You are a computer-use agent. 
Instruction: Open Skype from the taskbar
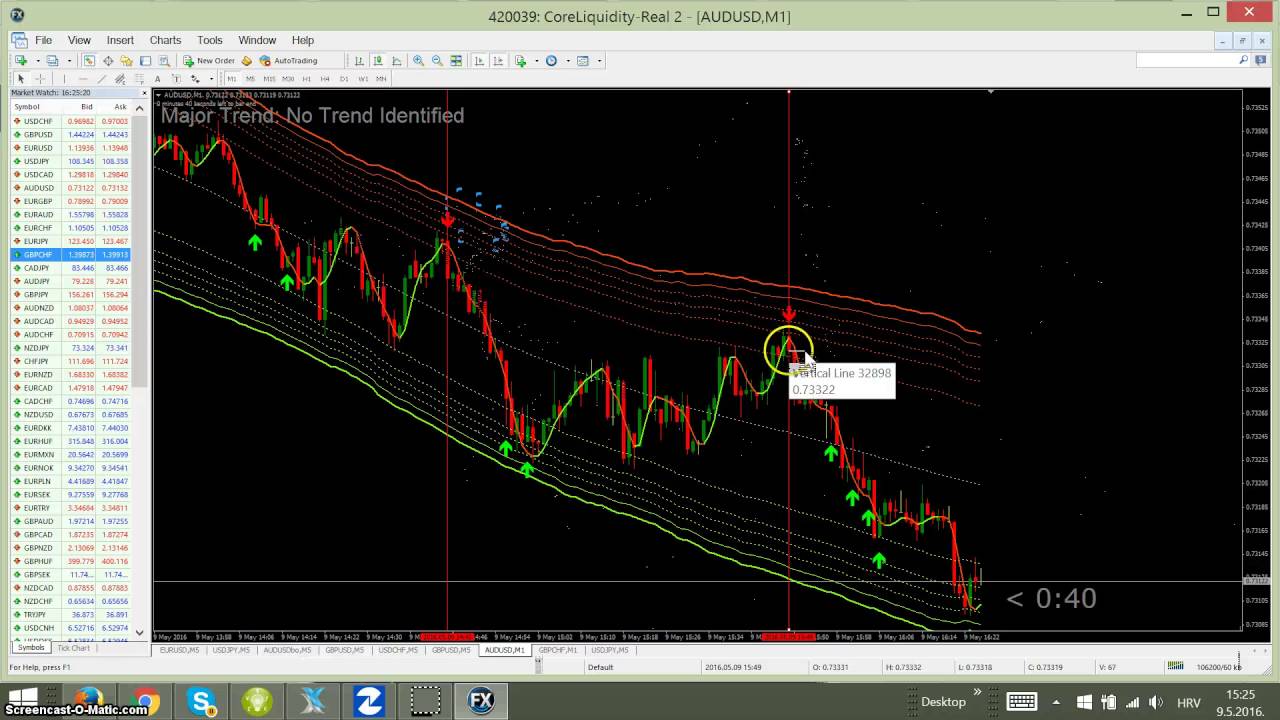202,702
